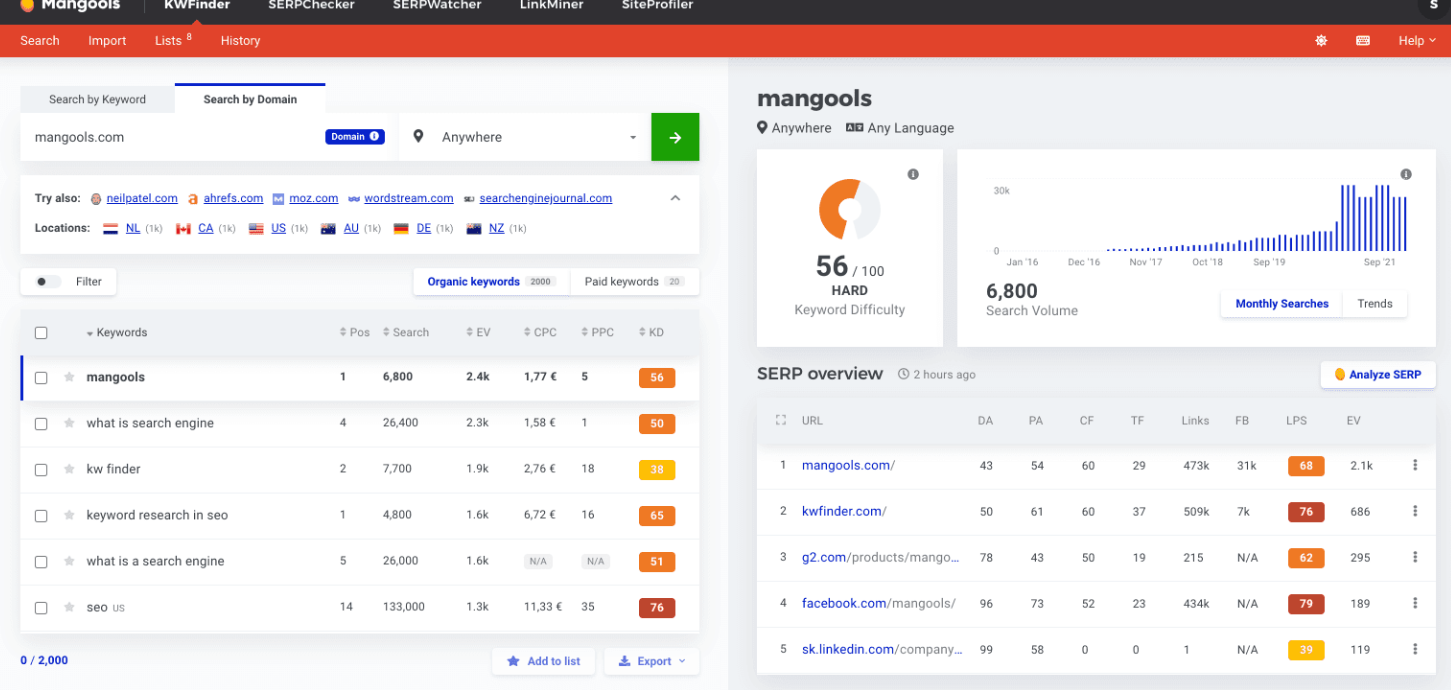The width and height of the screenshot is (1451, 690).
Task: Check the 'keyword research in seo' checkbox
Action: pyautogui.click(x=41, y=516)
